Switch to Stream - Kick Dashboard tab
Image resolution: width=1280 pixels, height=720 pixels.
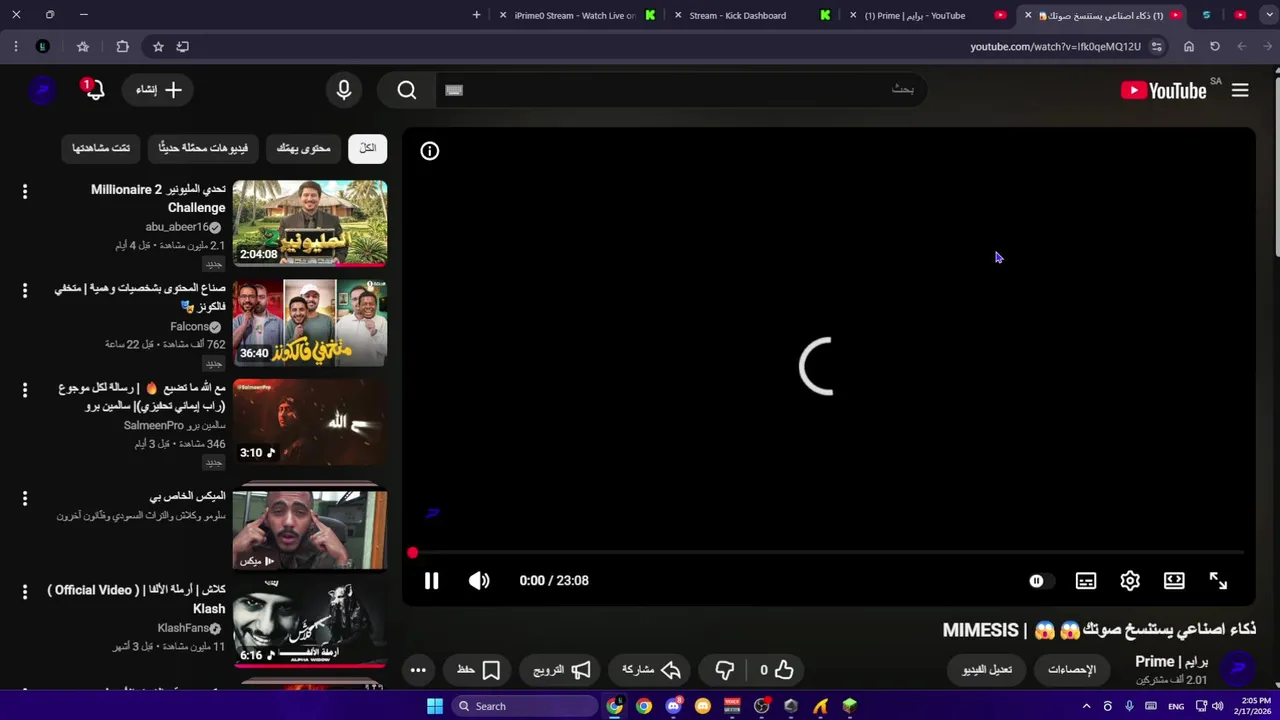(x=752, y=15)
